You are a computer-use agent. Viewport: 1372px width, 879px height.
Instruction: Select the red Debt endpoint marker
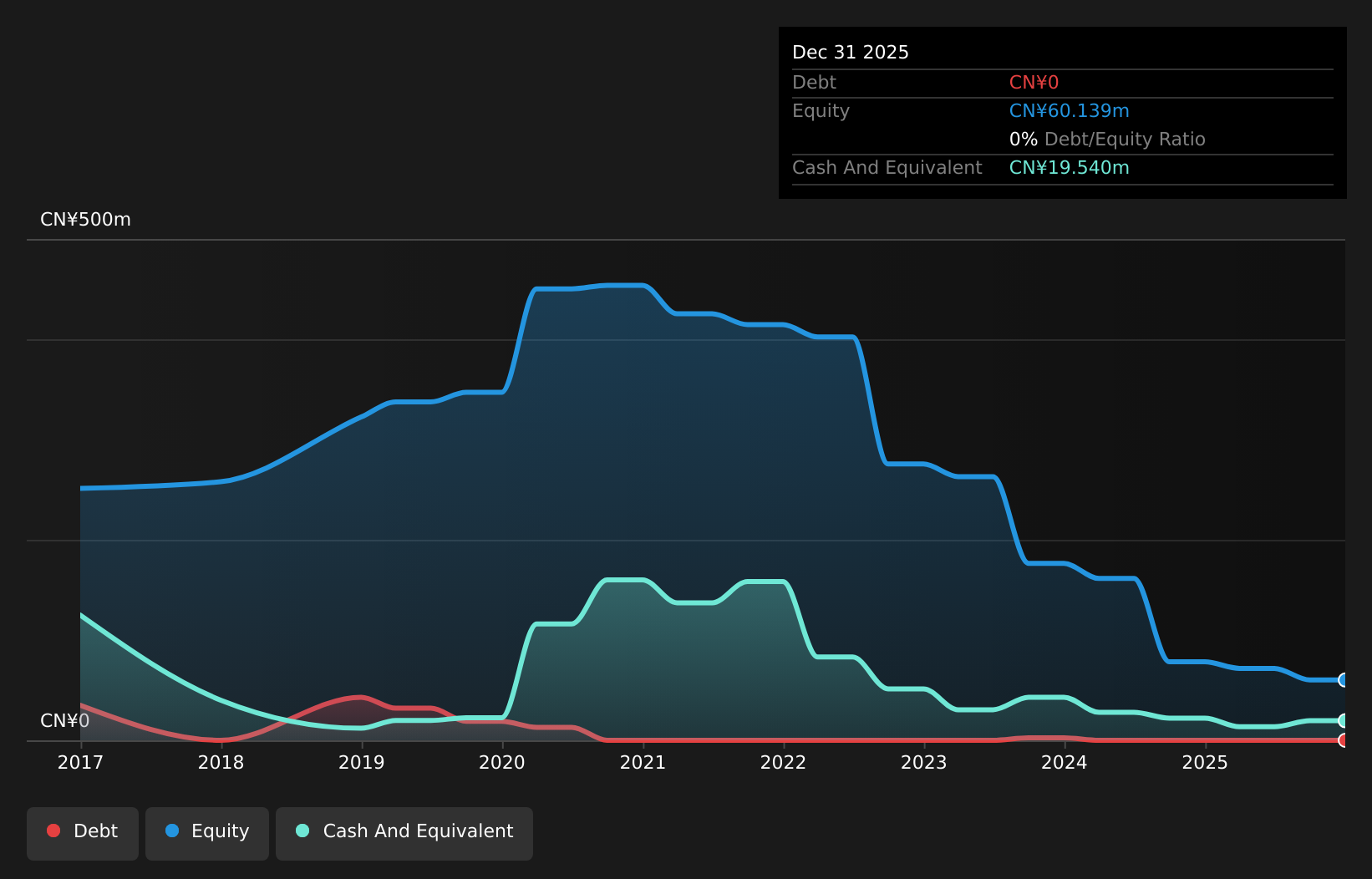click(1344, 740)
